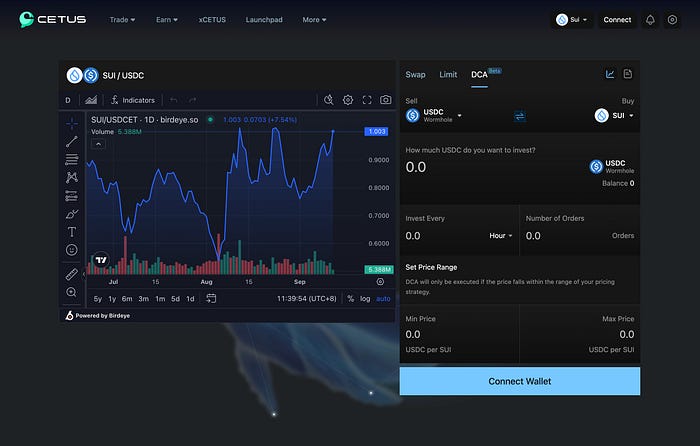Open the Indicators menu
Viewport: 700px width, 446px height.
tap(133, 100)
